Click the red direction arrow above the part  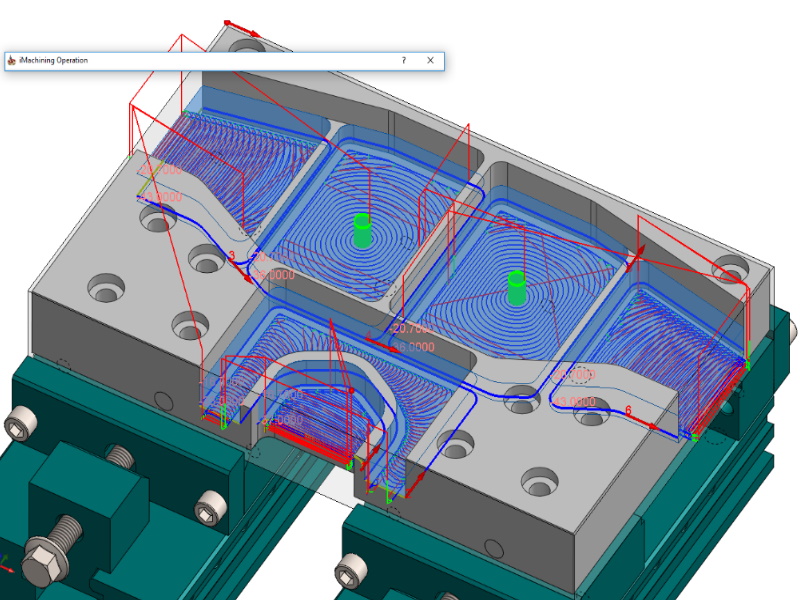[242, 27]
